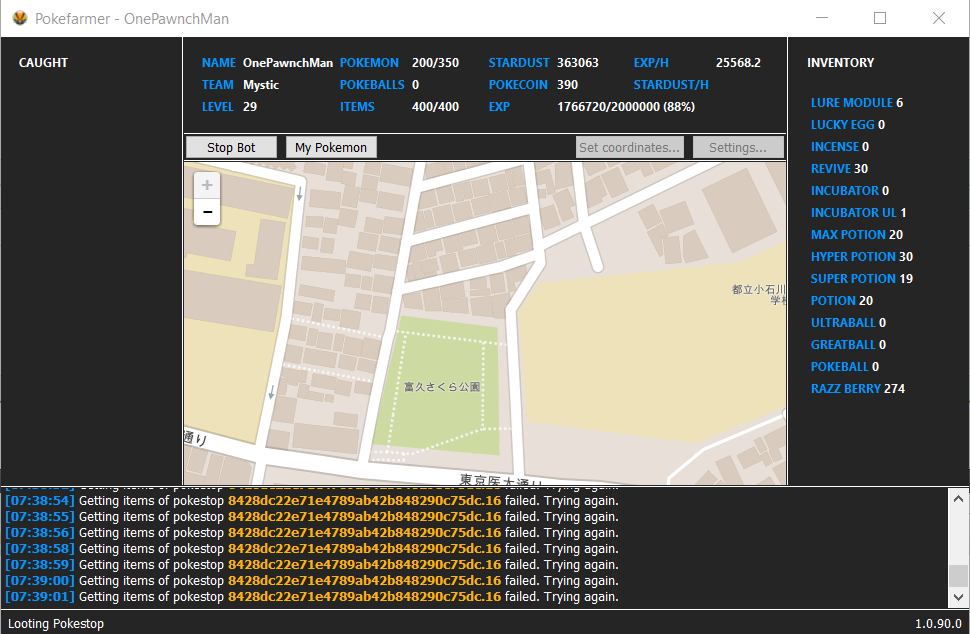
Task: Click the log scrollbar down arrow
Action: (958, 598)
